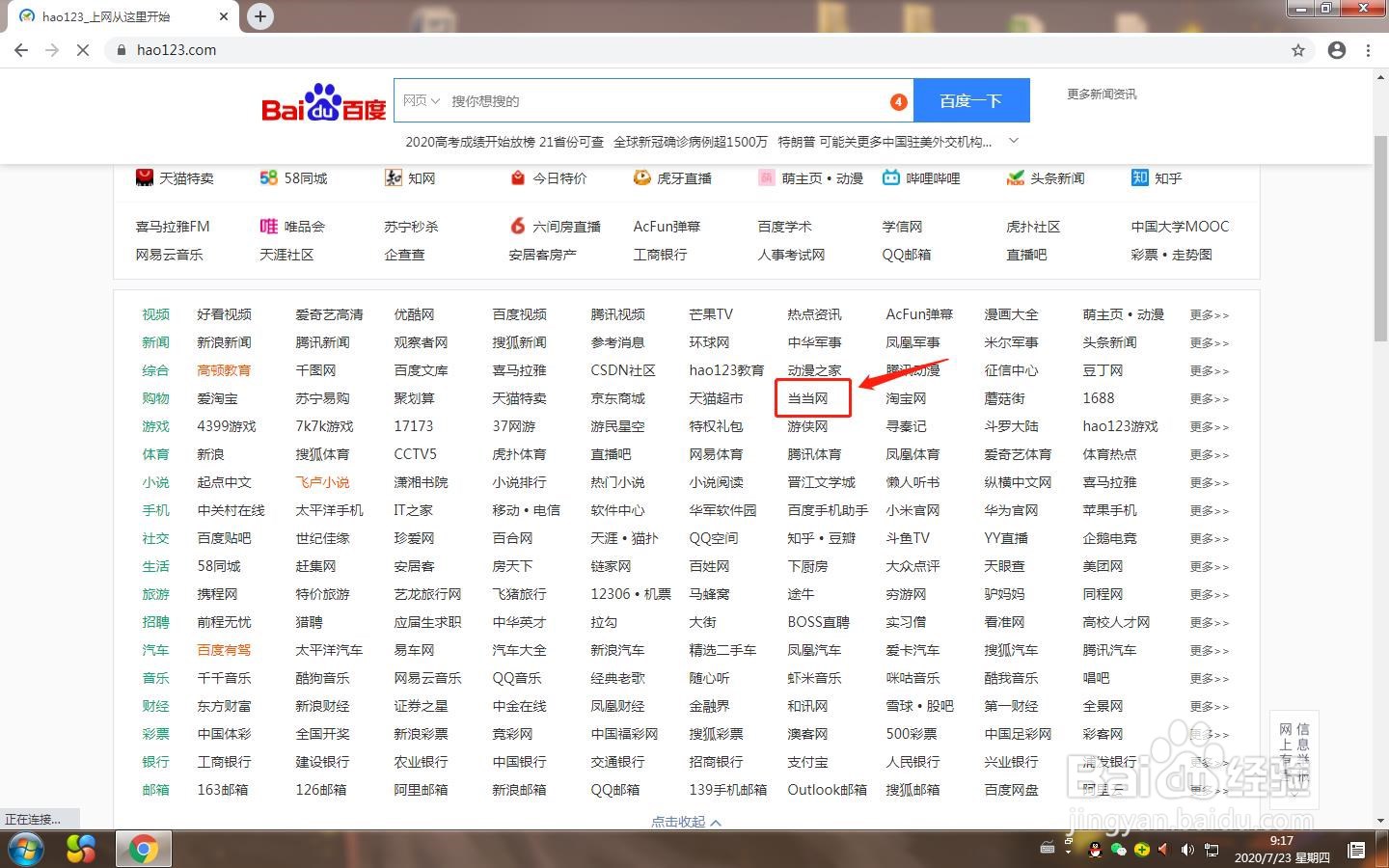Click the colorful taskbar app beside Start
The image size is (1389, 868).
[81, 849]
